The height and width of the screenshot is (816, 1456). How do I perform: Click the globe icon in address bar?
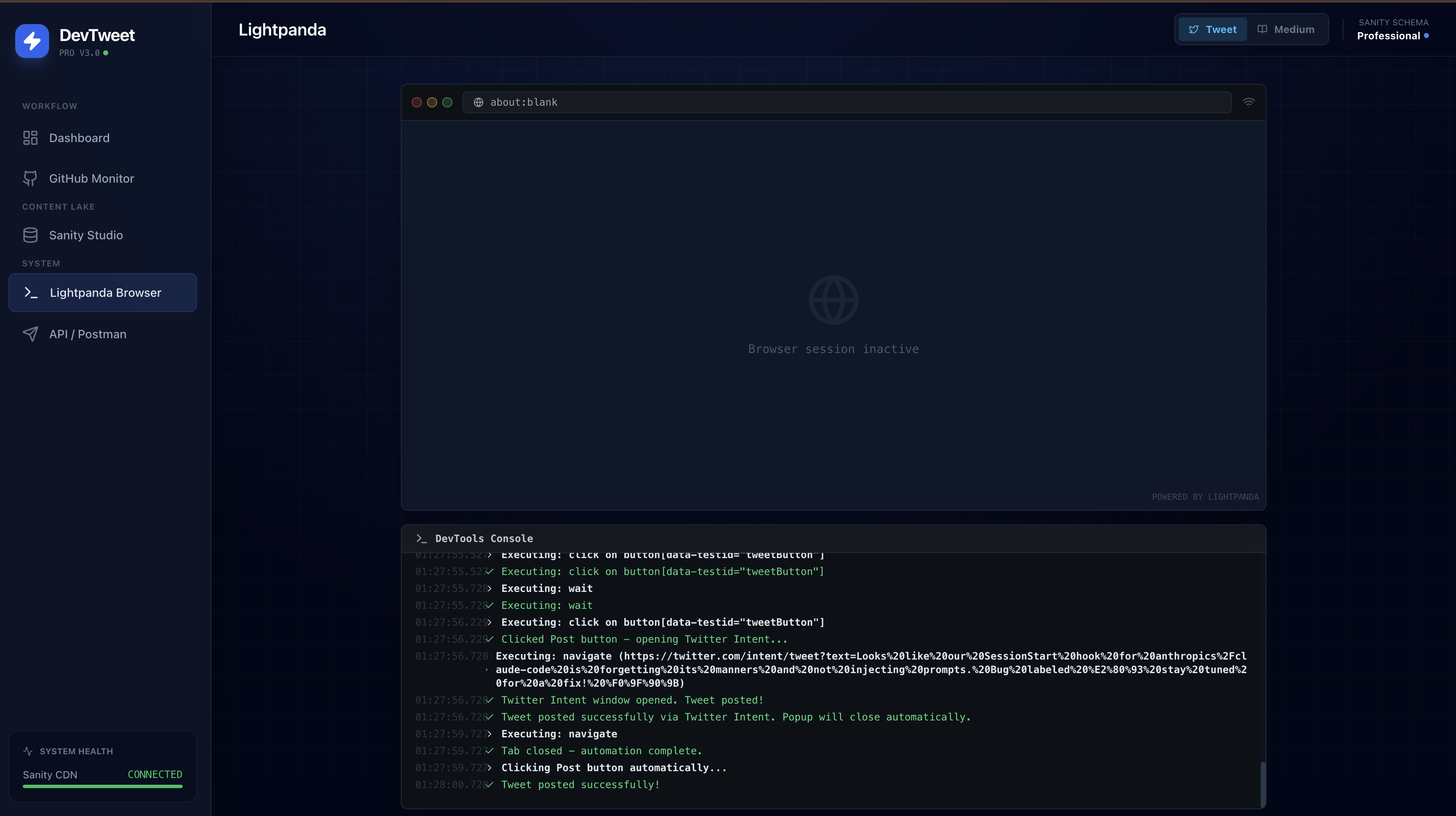478,102
